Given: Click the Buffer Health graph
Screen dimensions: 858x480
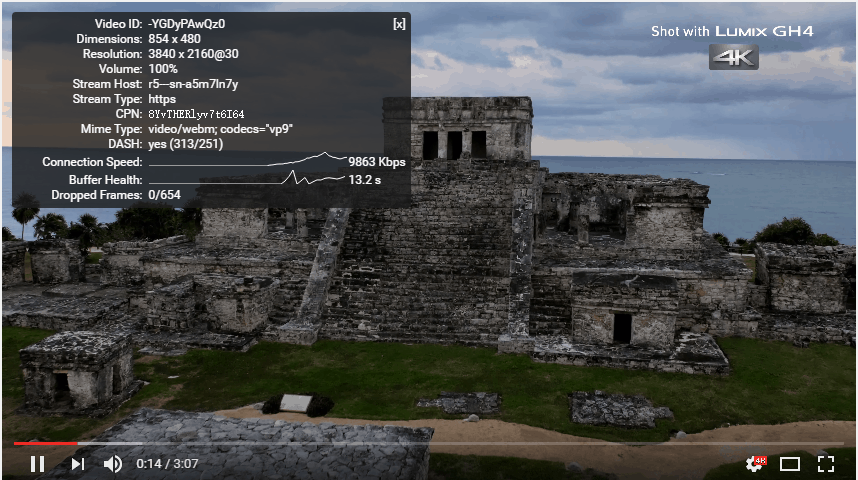Looking at the screenshot, I should 247,178.
